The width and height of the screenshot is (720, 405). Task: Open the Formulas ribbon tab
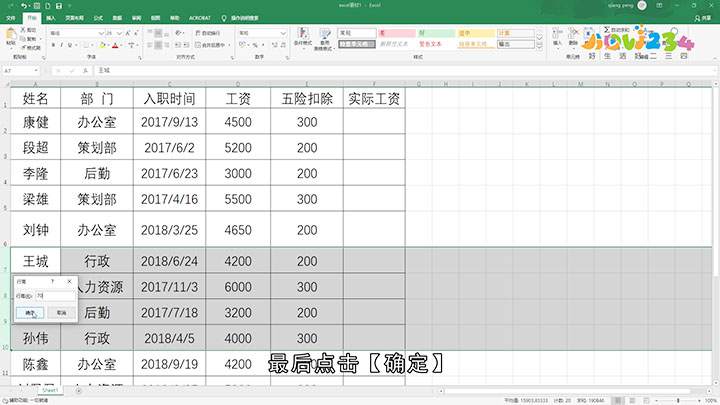click(98, 18)
